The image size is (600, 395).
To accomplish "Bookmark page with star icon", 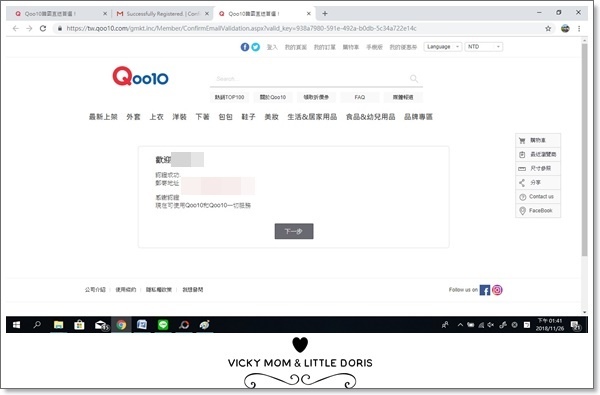I will coord(548,28).
